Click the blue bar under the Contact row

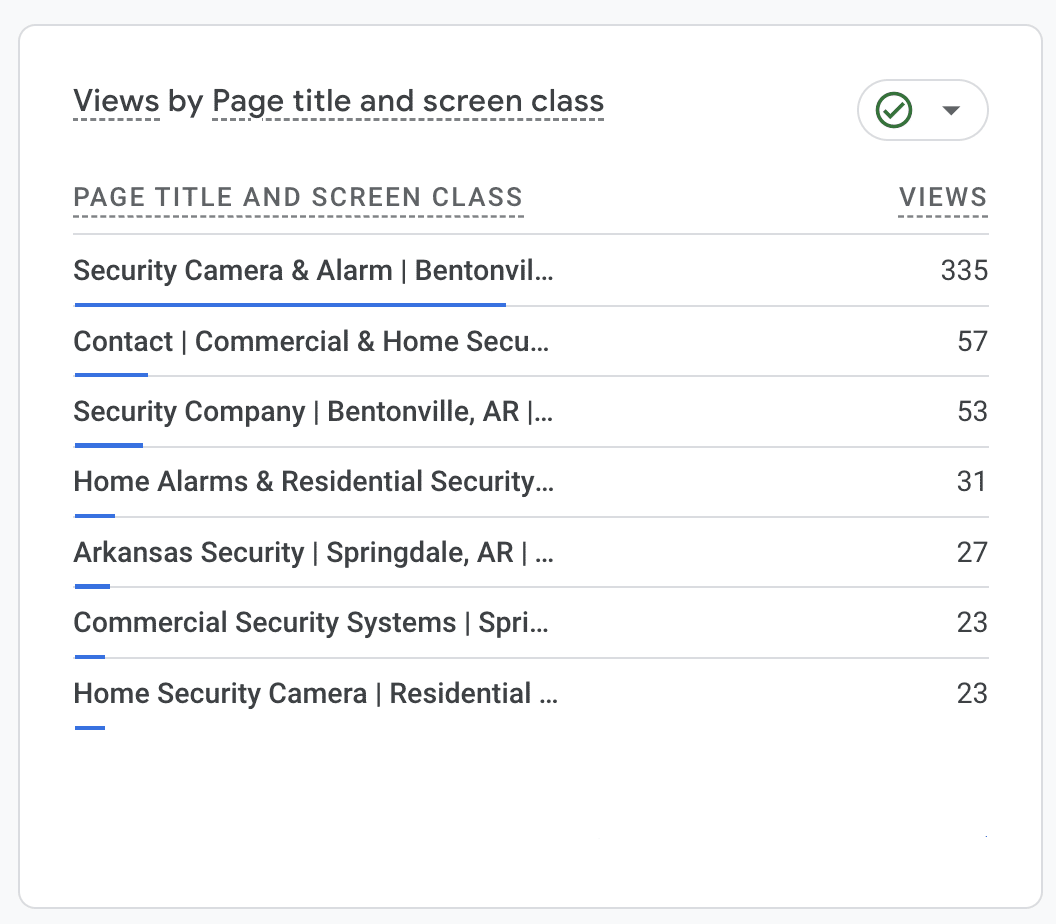(x=111, y=375)
